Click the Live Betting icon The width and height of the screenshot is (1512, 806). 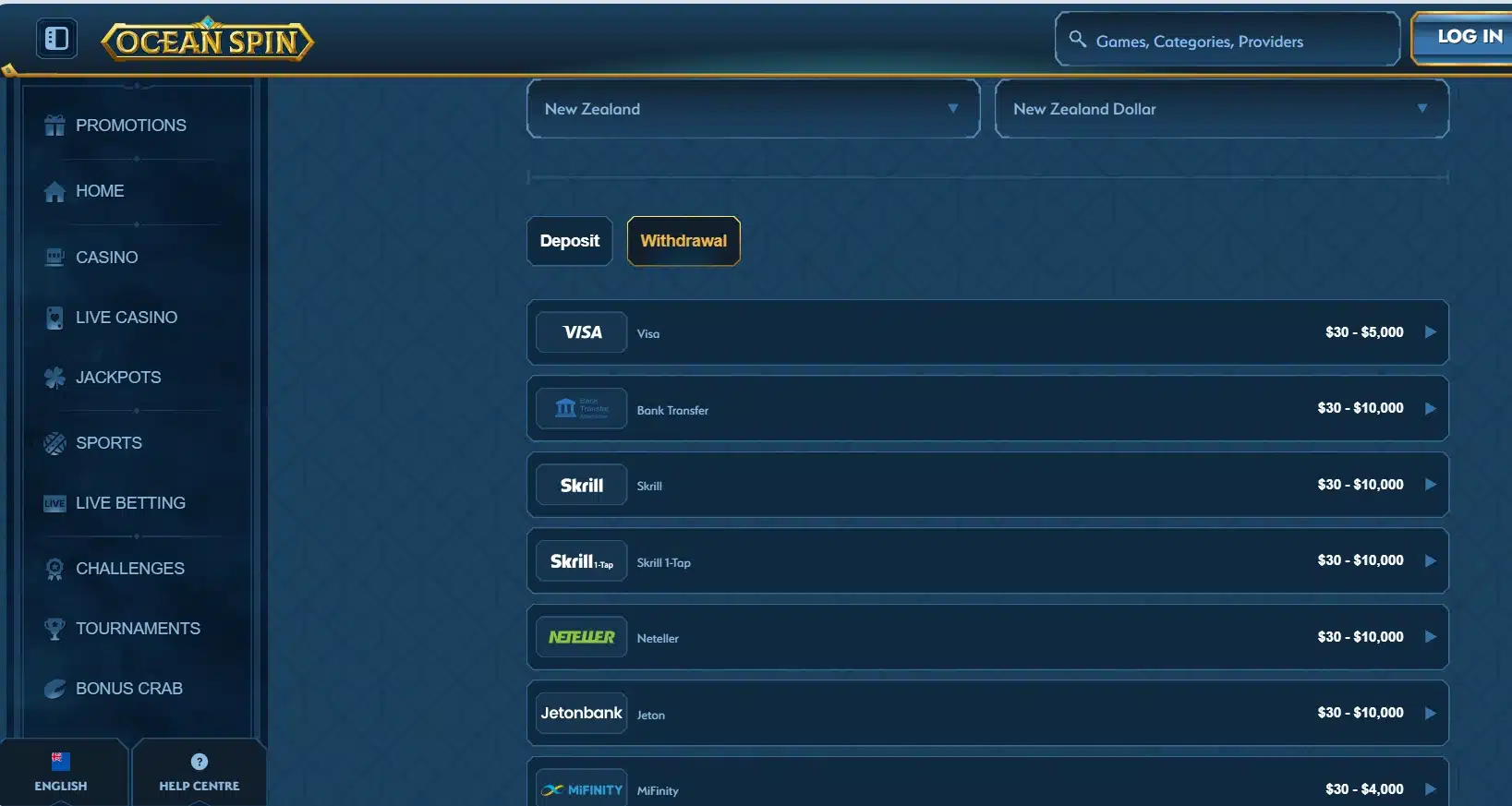point(54,503)
